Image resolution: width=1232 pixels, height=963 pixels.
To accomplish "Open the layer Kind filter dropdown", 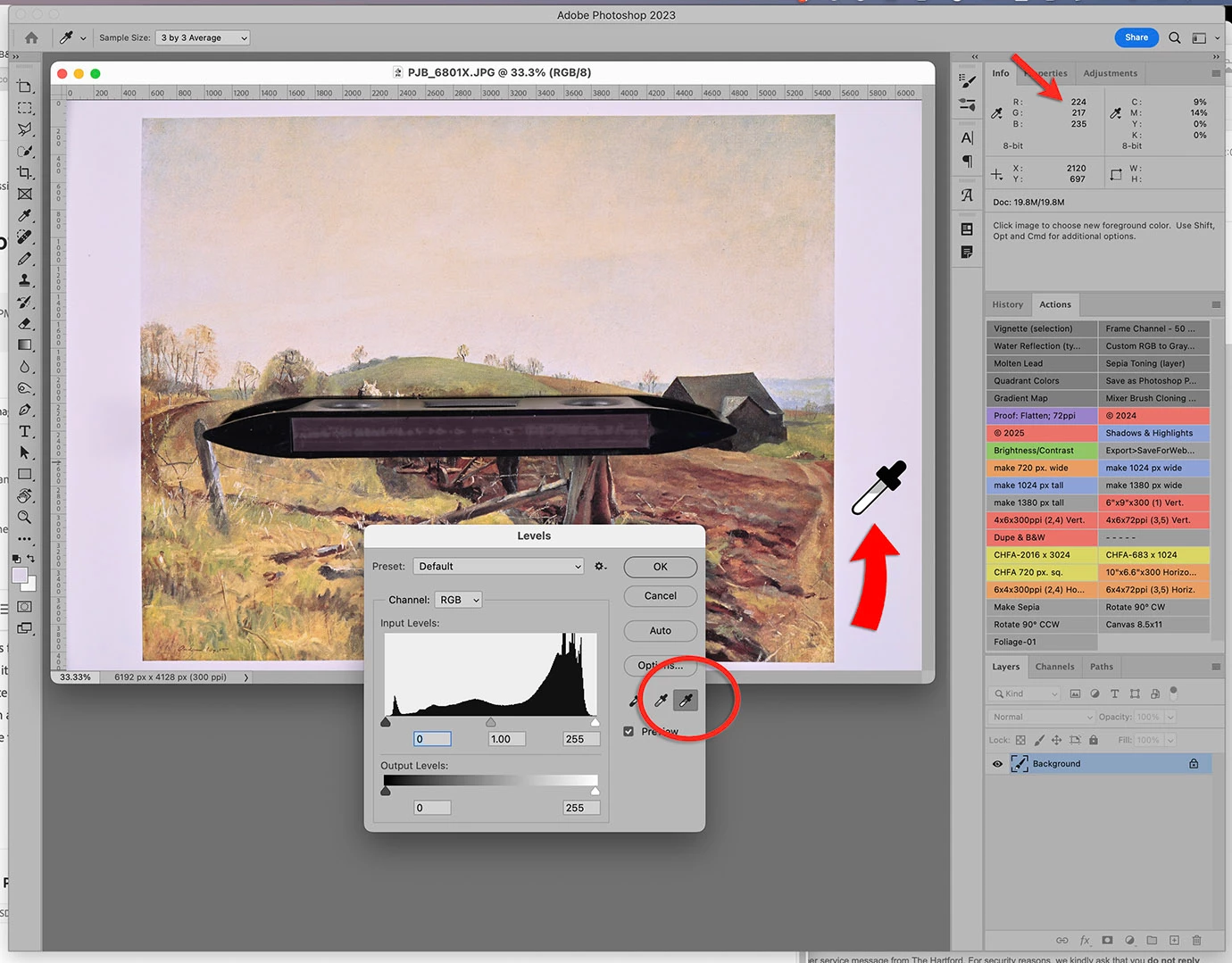I will (x=1025, y=693).
